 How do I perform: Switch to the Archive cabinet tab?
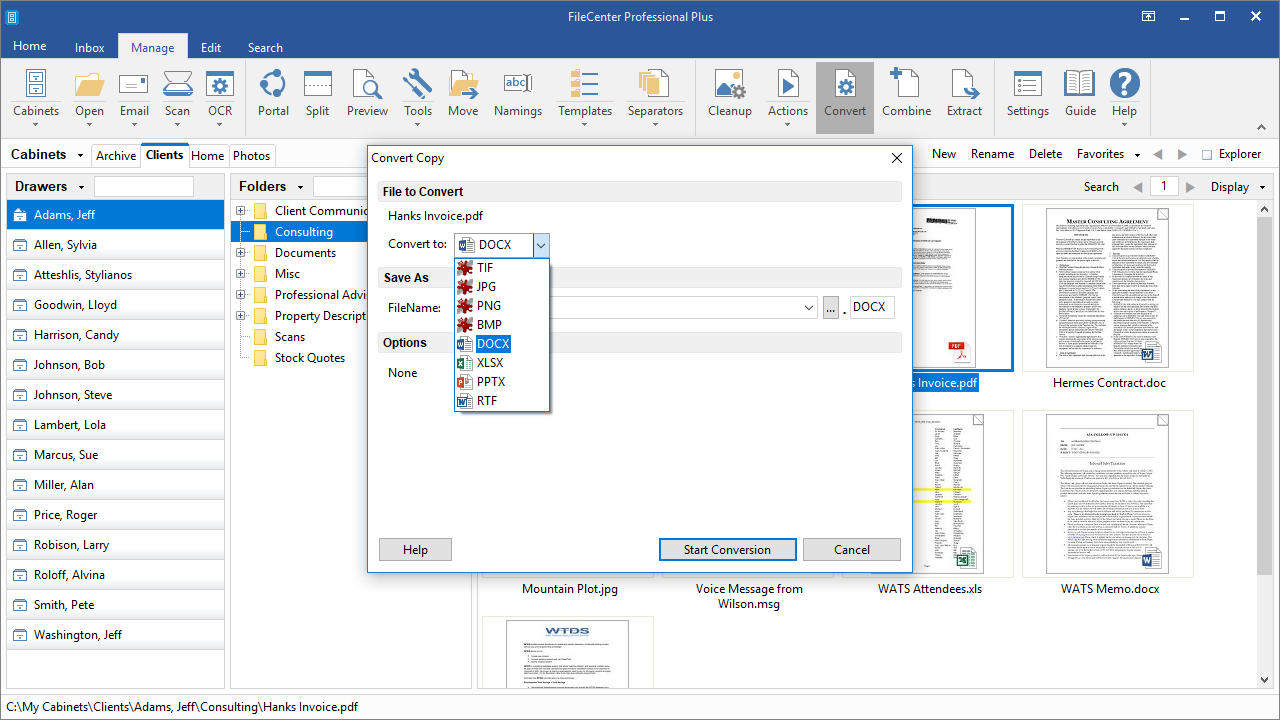point(116,156)
